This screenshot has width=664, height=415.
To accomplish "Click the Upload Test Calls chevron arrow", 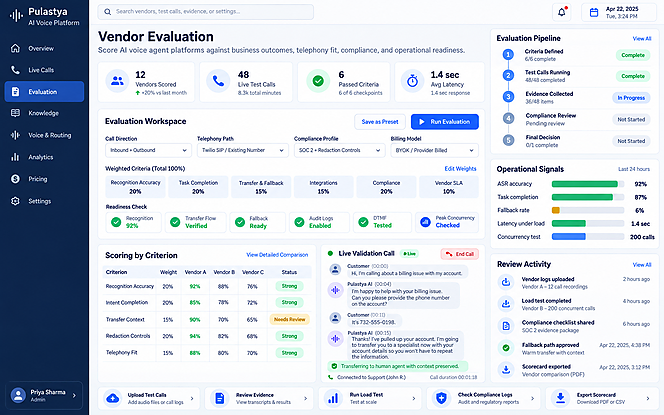I will click(192, 398).
